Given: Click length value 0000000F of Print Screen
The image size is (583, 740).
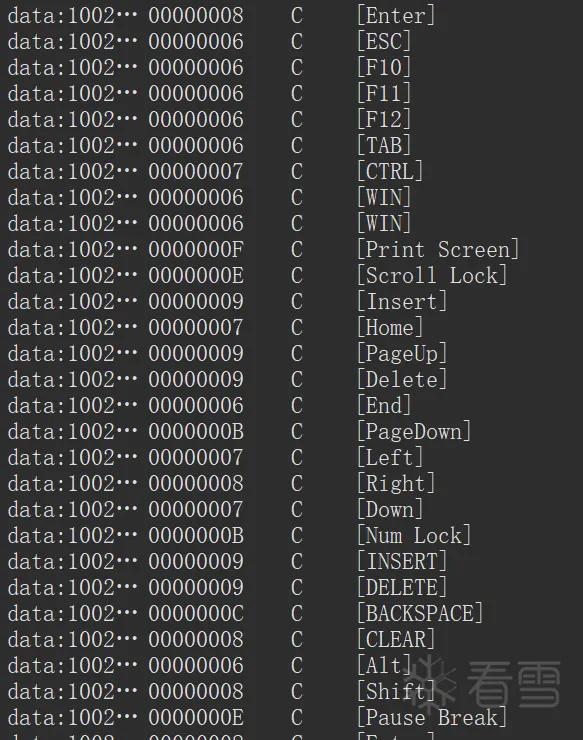Looking at the screenshot, I should click(x=196, y=250).
